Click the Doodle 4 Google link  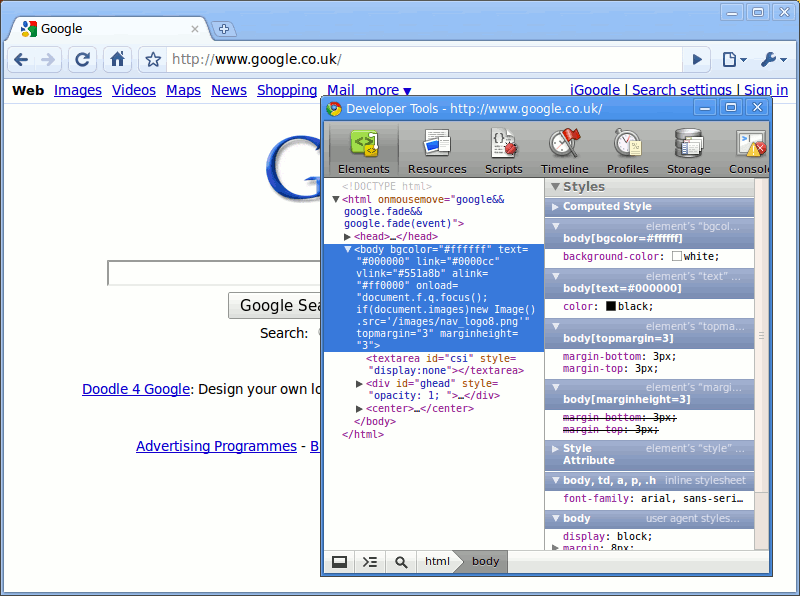click(135, 389)
